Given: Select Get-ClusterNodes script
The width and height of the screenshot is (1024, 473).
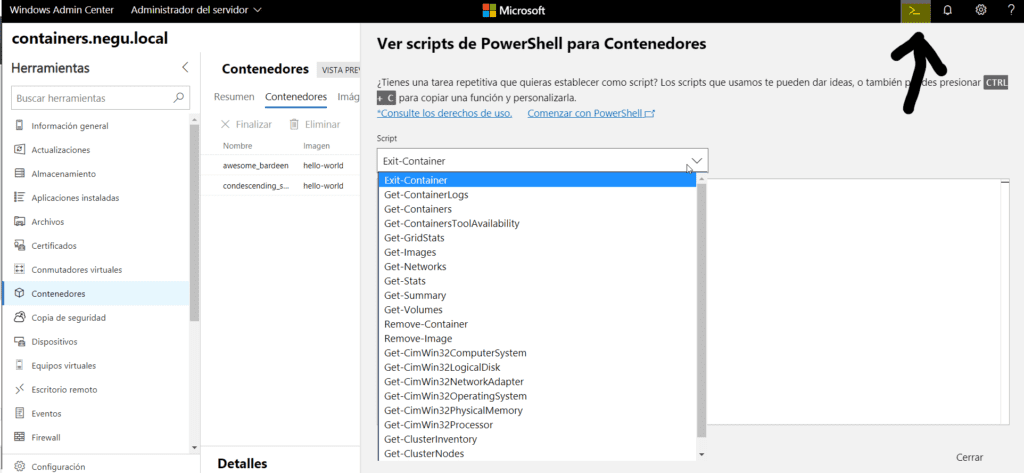Looking at the screenshot, I should [537, 453].
